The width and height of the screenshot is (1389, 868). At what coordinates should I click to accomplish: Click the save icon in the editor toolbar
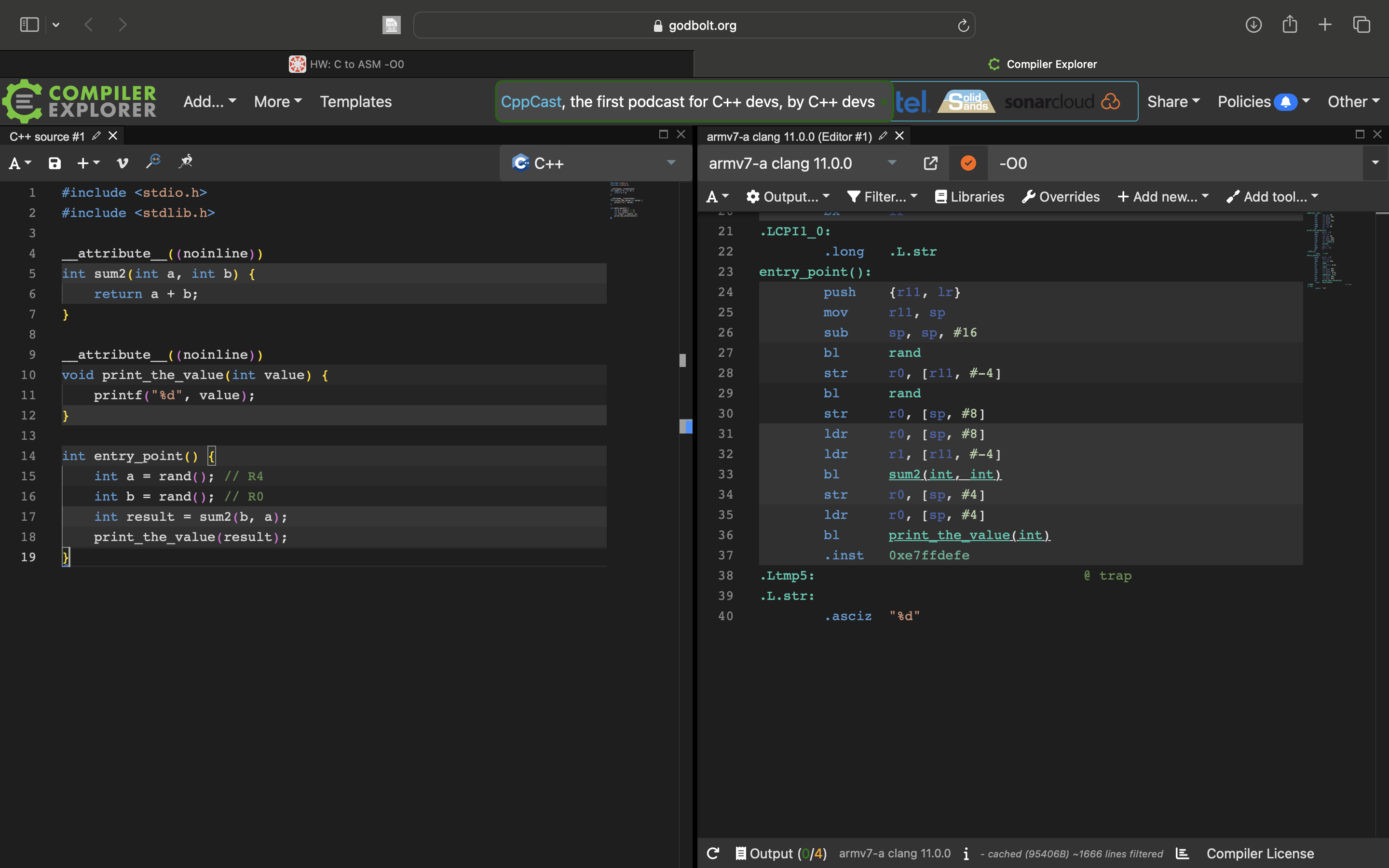(54, 163)
